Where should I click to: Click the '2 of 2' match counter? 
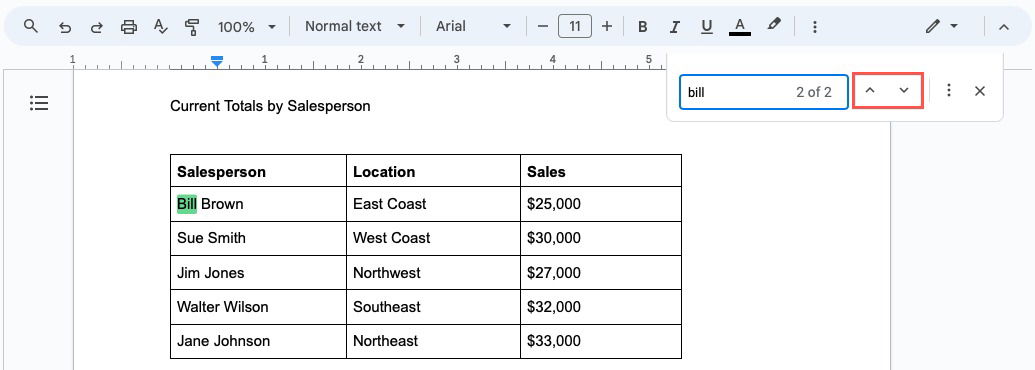pos(813,92)
